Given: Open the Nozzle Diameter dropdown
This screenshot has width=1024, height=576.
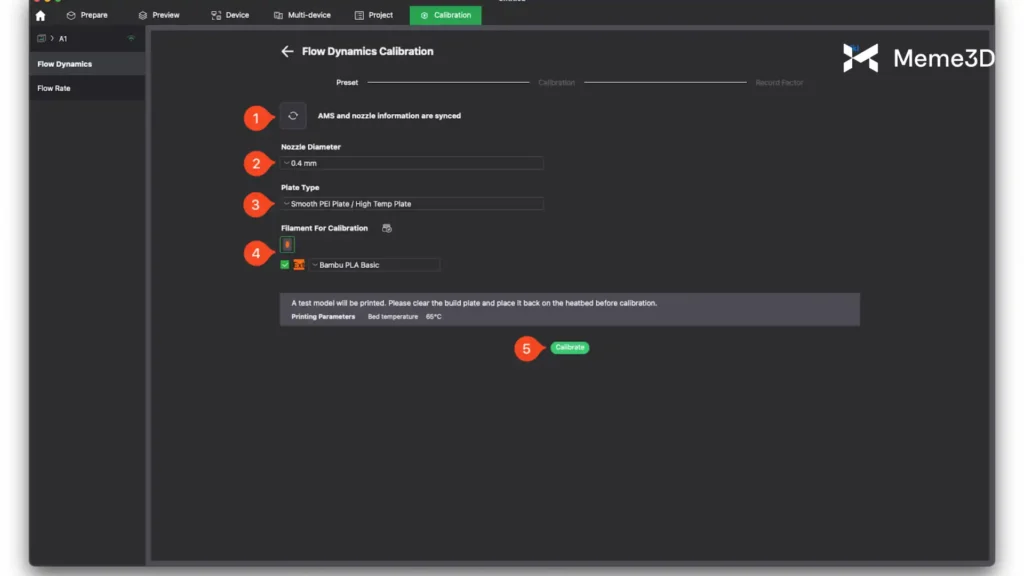Looking at the screenshot, I should (412, 163).
